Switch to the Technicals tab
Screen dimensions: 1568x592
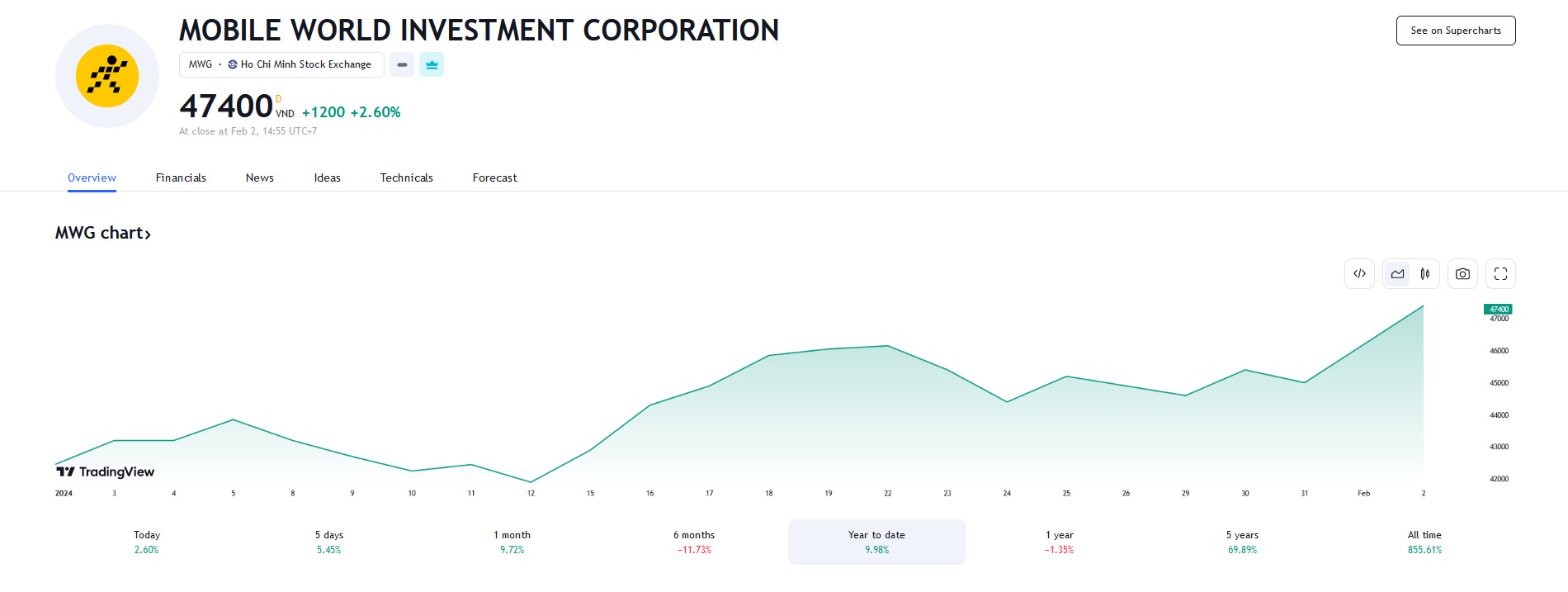click(406, 178)
